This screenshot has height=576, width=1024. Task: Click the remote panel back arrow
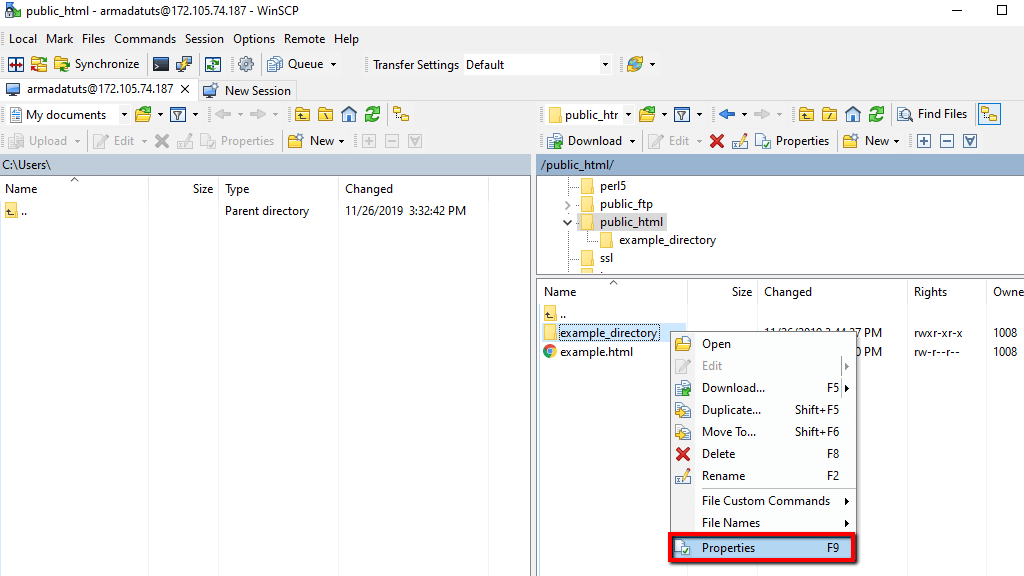point(727,115)
